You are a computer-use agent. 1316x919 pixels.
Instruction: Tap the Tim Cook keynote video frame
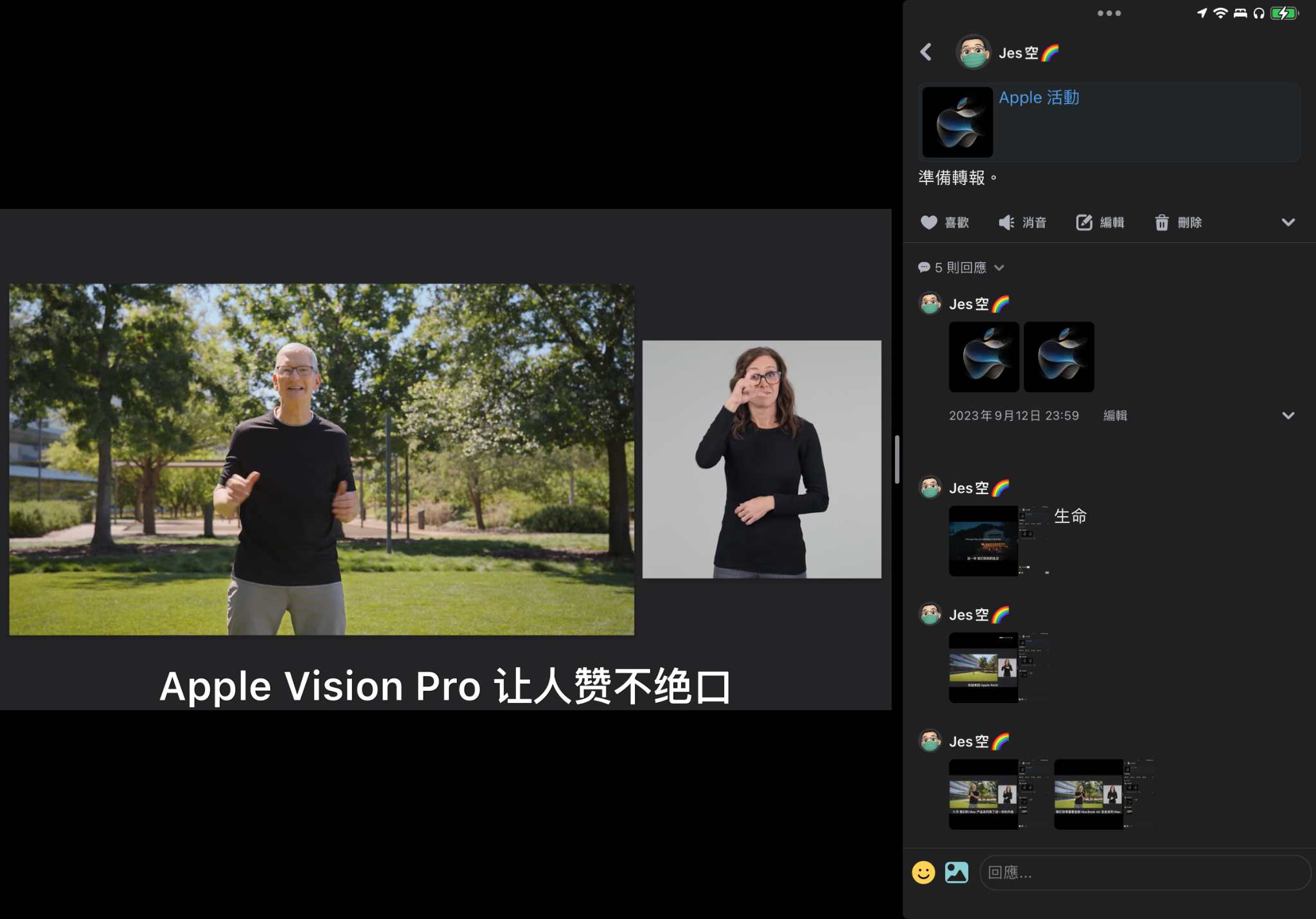point(321,459)
